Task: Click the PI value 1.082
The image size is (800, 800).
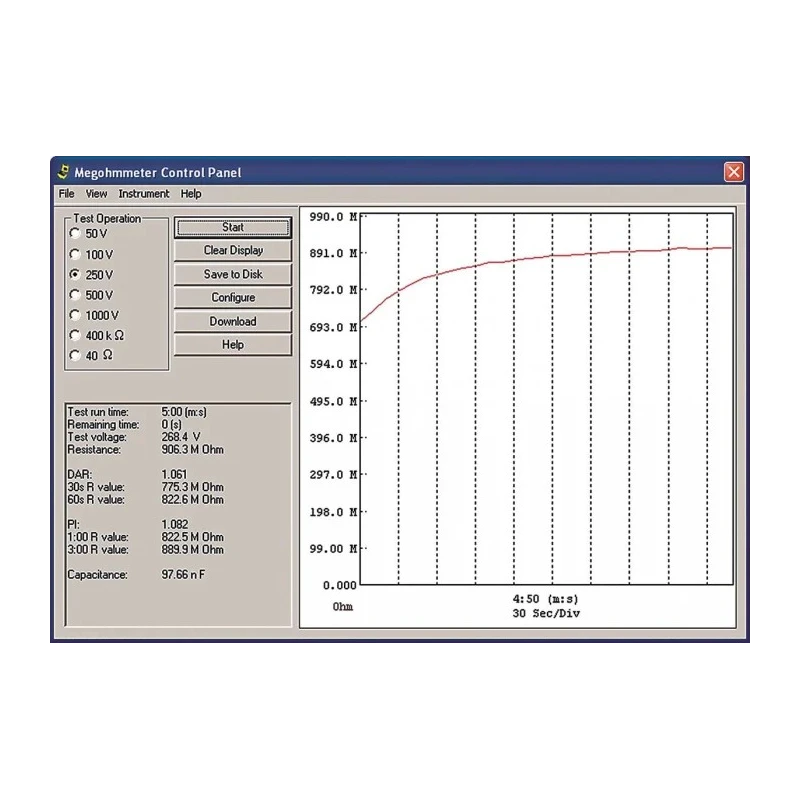Action: point(174,524)
